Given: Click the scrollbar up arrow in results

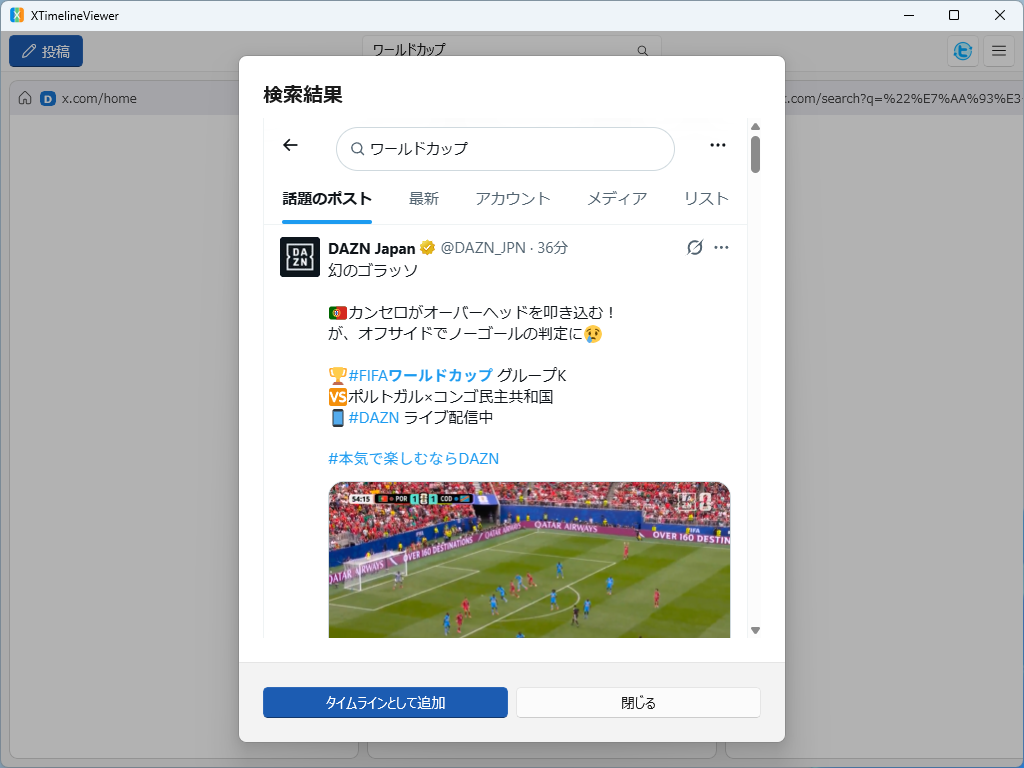Looking at the screenshot, I should click(756, 127).
